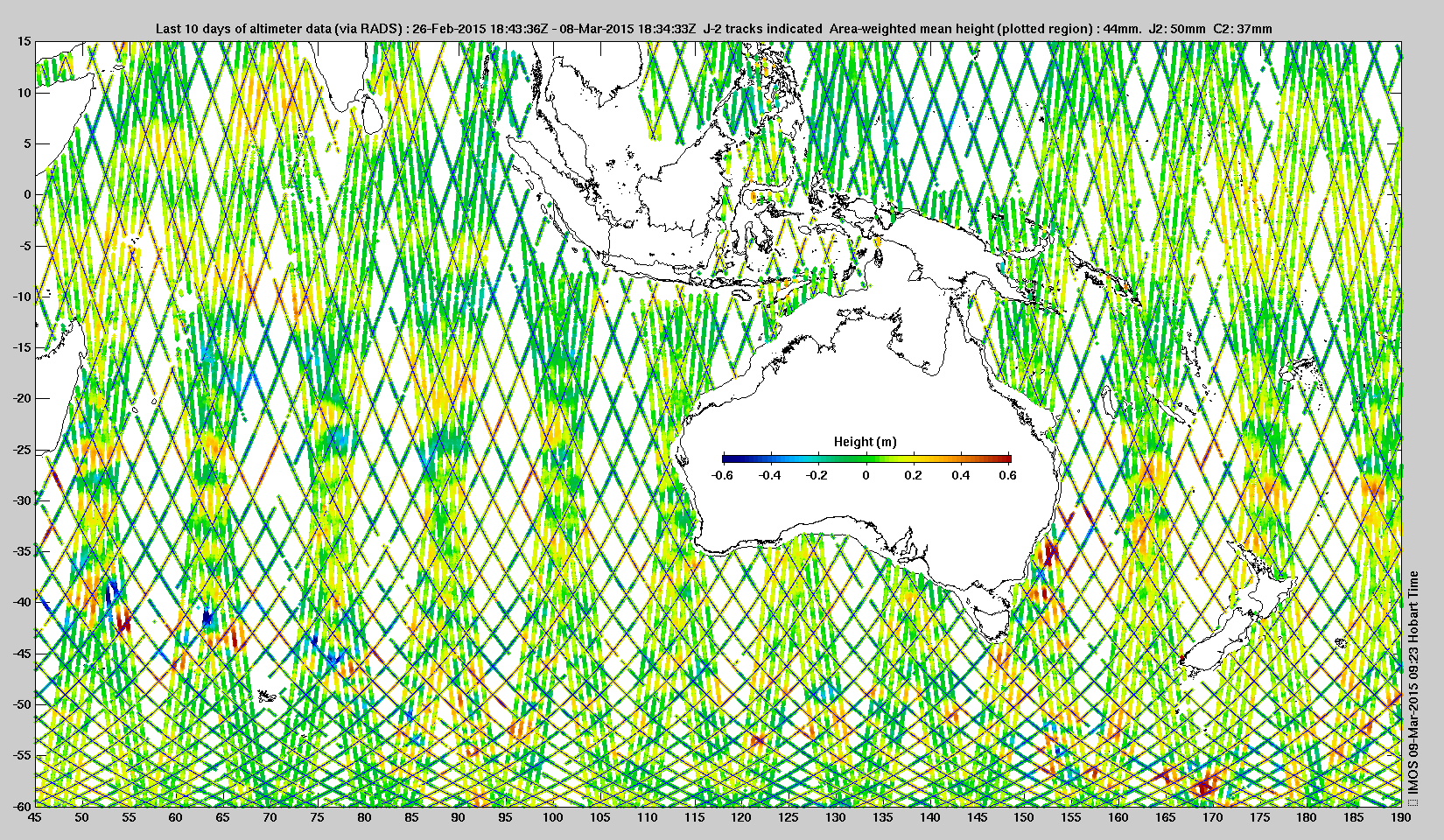Select the '0.6' colorbar tick label
Screen dimensions: 1444x840
1007,475
